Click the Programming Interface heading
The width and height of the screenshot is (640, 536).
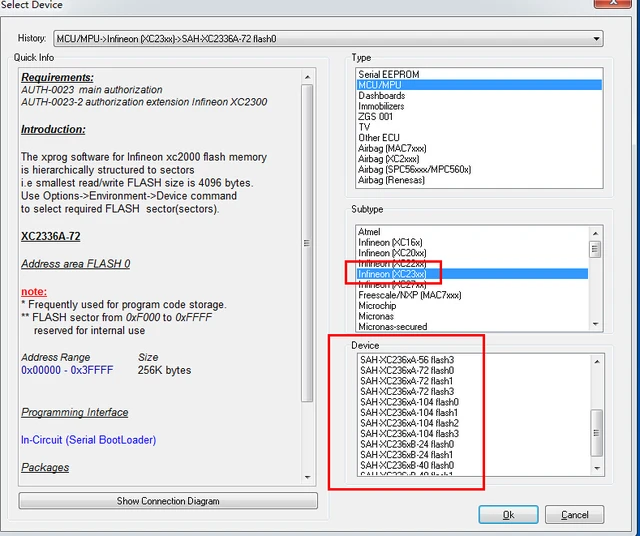pyautogui.click(x=75, y=412)
